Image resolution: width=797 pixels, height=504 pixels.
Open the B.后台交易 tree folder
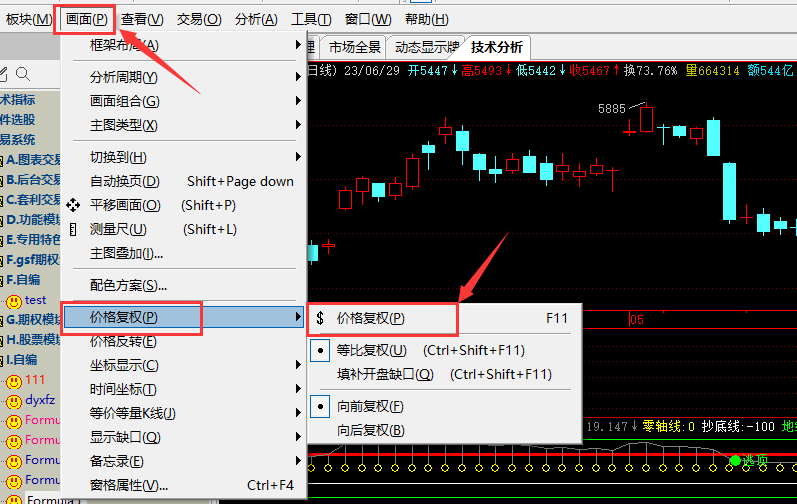[x=33, y=180]
